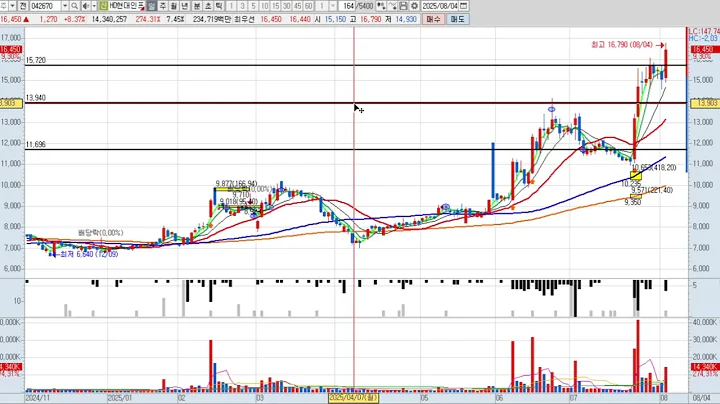Select the daily (일) chart period
Screen dimensions: 720x404
pos(151,6)
